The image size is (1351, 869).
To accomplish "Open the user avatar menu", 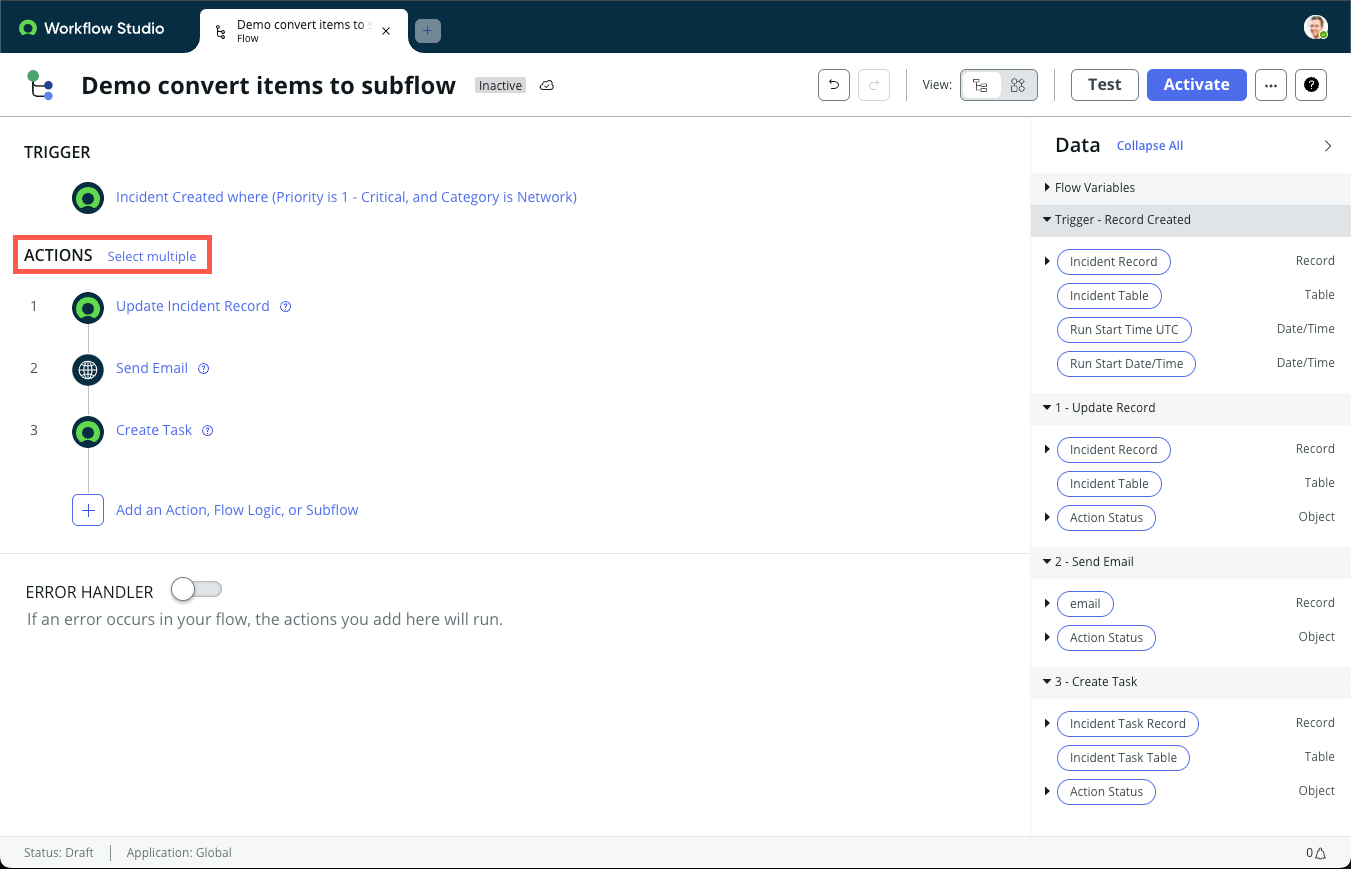I will (1316, 27).
